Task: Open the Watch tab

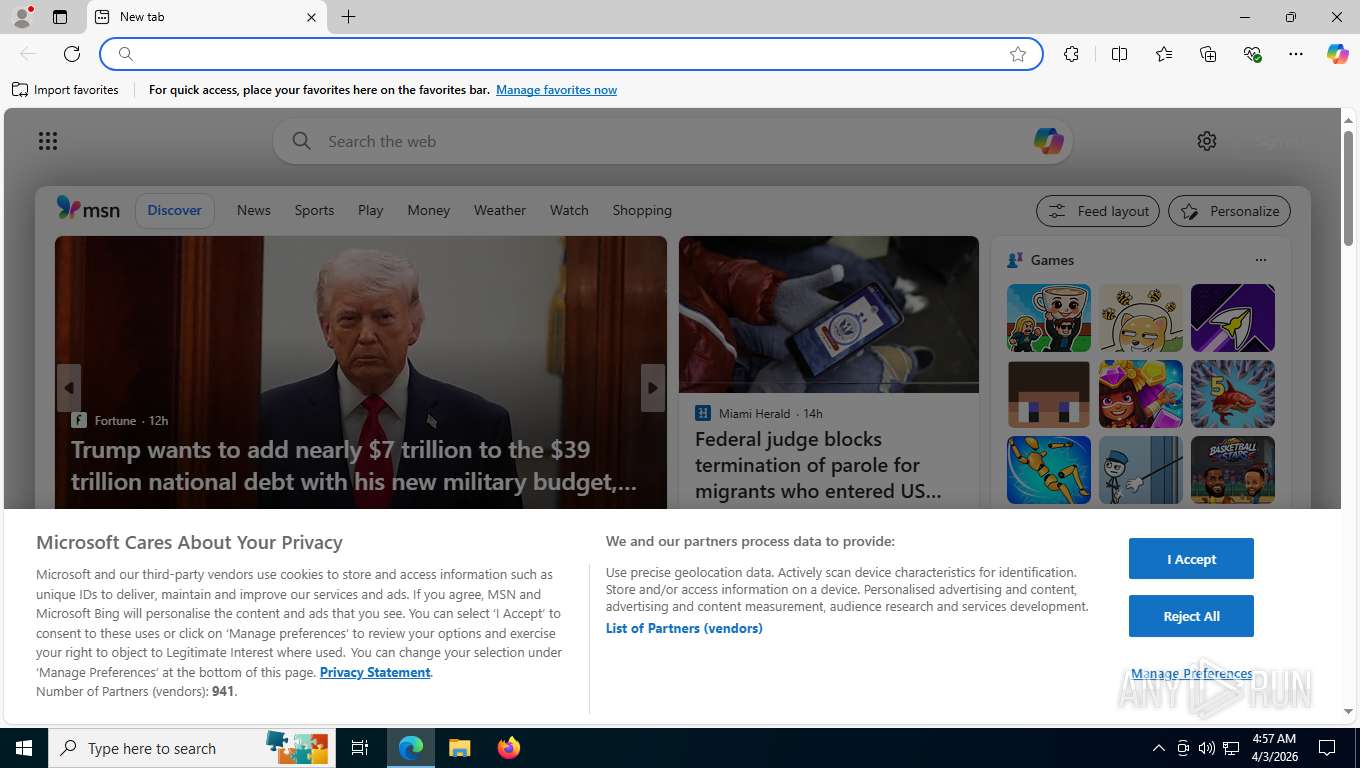Action: [569, 210]
